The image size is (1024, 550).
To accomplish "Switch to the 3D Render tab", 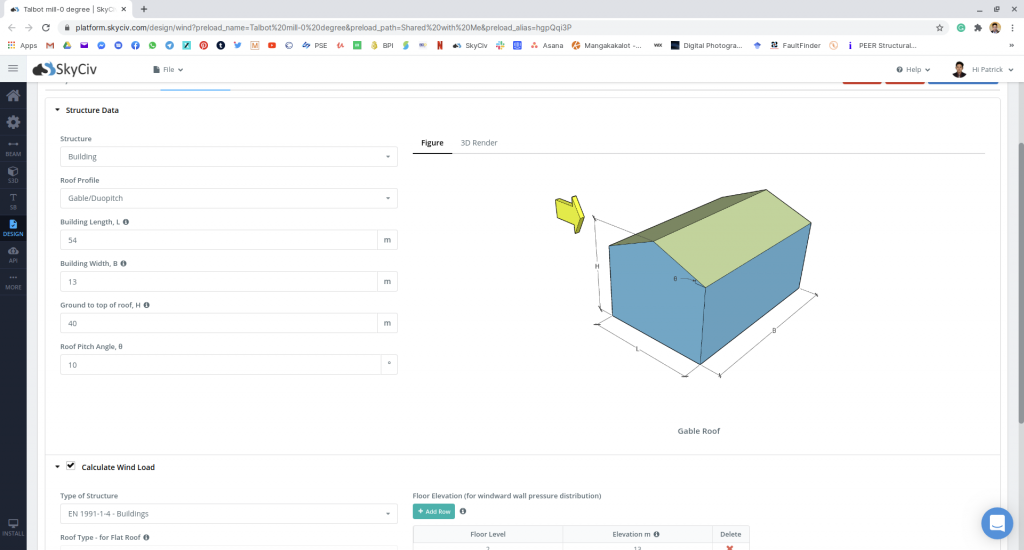I will tap(478, 143).
